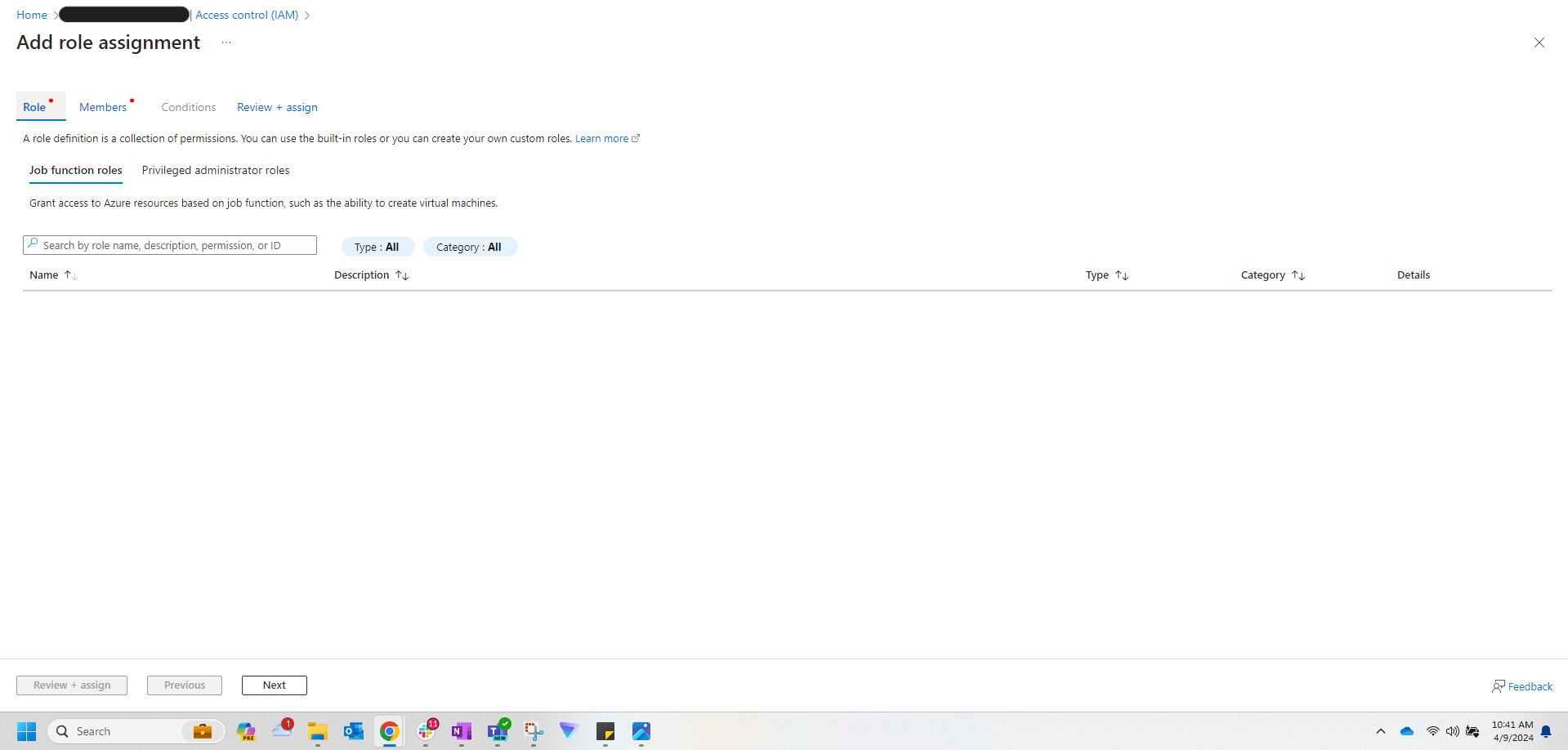Sort roles by the Type column arrows
The width and height of the screenshot is (1568, 750).
[x=1122, y=275]
